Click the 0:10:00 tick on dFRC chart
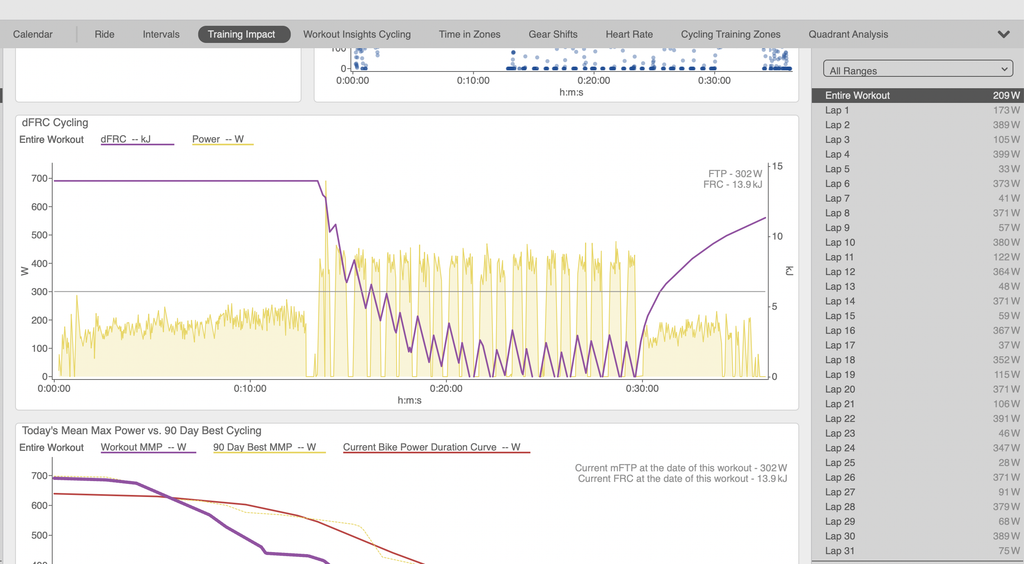 point(250,388)
